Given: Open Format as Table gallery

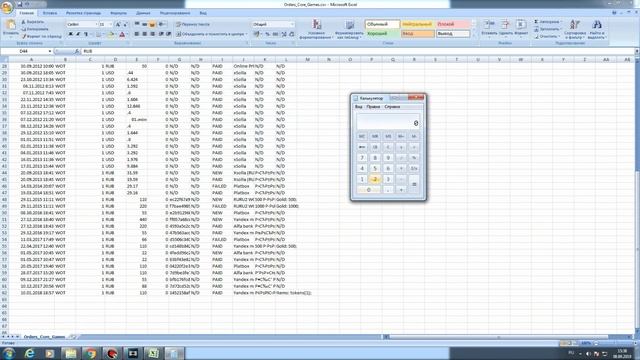Looking at the screenshot, I should tap(349, 29).
